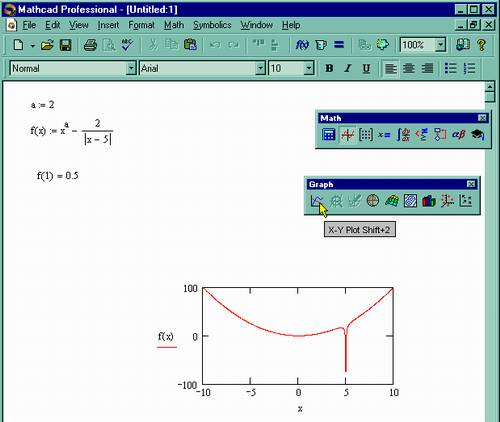
Task: Toggle bold formatting
Action: click(x=329, y=68)
